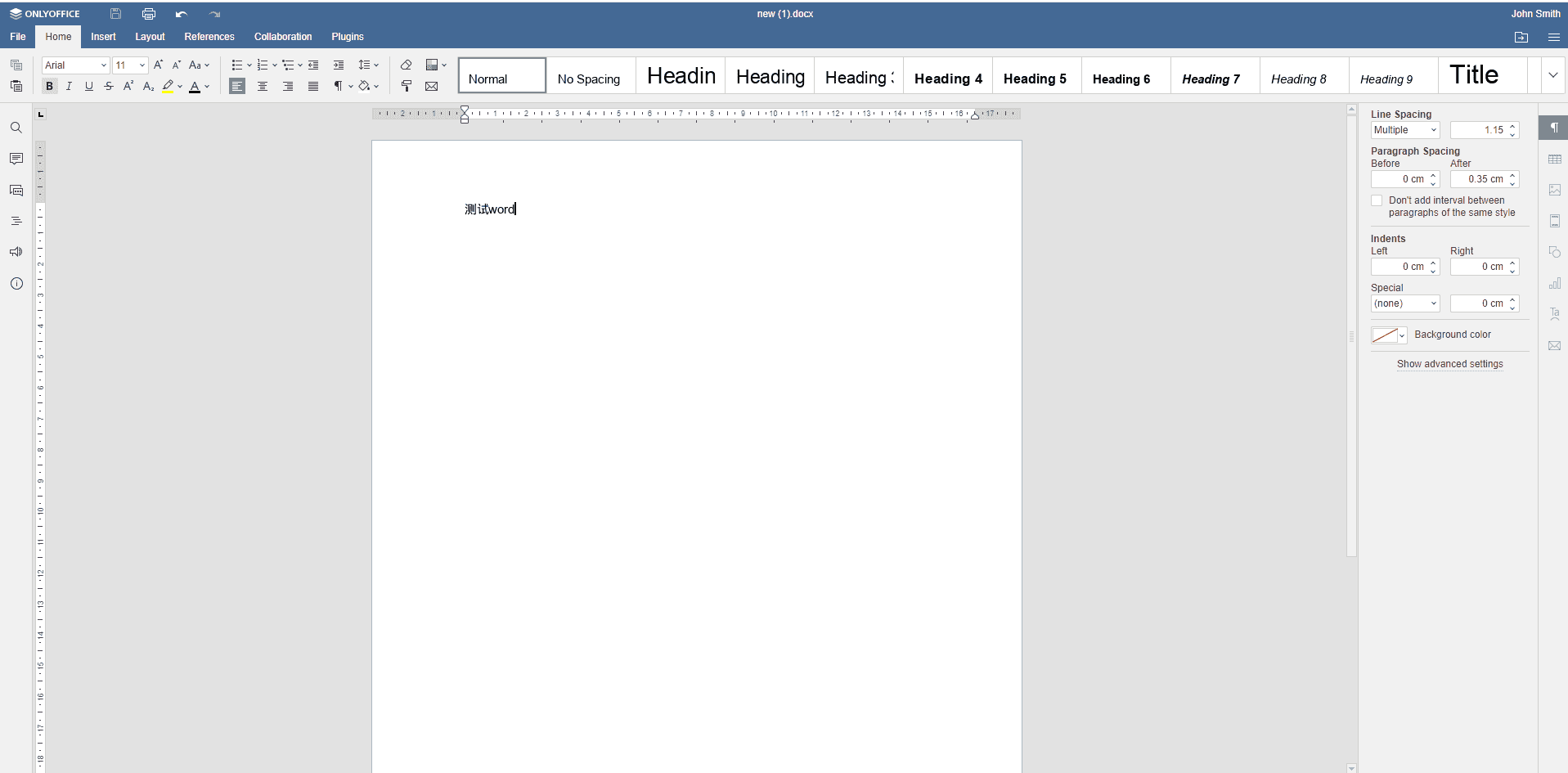Open the Multiple line spacing combo box
The width and height of the screenshot is (1568, 773).
[1405, 130]
